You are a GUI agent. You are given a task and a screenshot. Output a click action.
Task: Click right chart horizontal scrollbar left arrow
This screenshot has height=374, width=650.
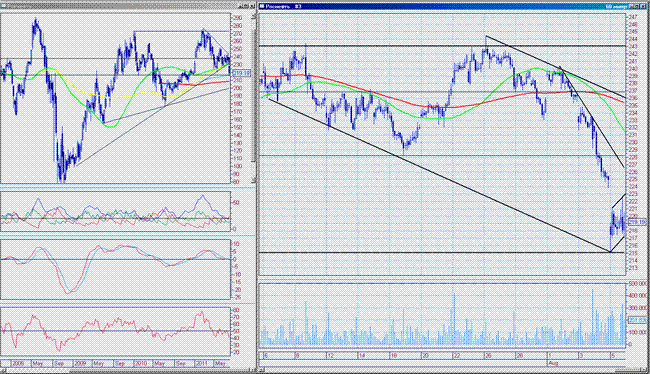262,370
